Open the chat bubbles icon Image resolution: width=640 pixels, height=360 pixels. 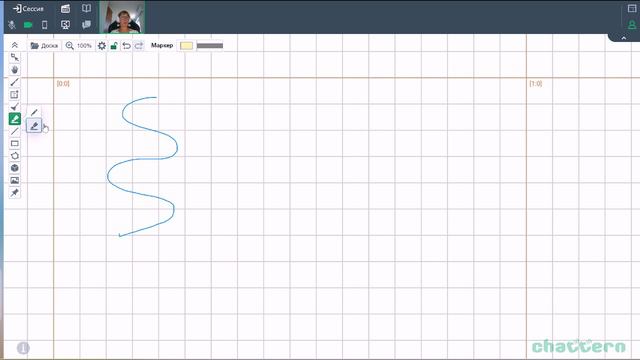coord(86,25)
